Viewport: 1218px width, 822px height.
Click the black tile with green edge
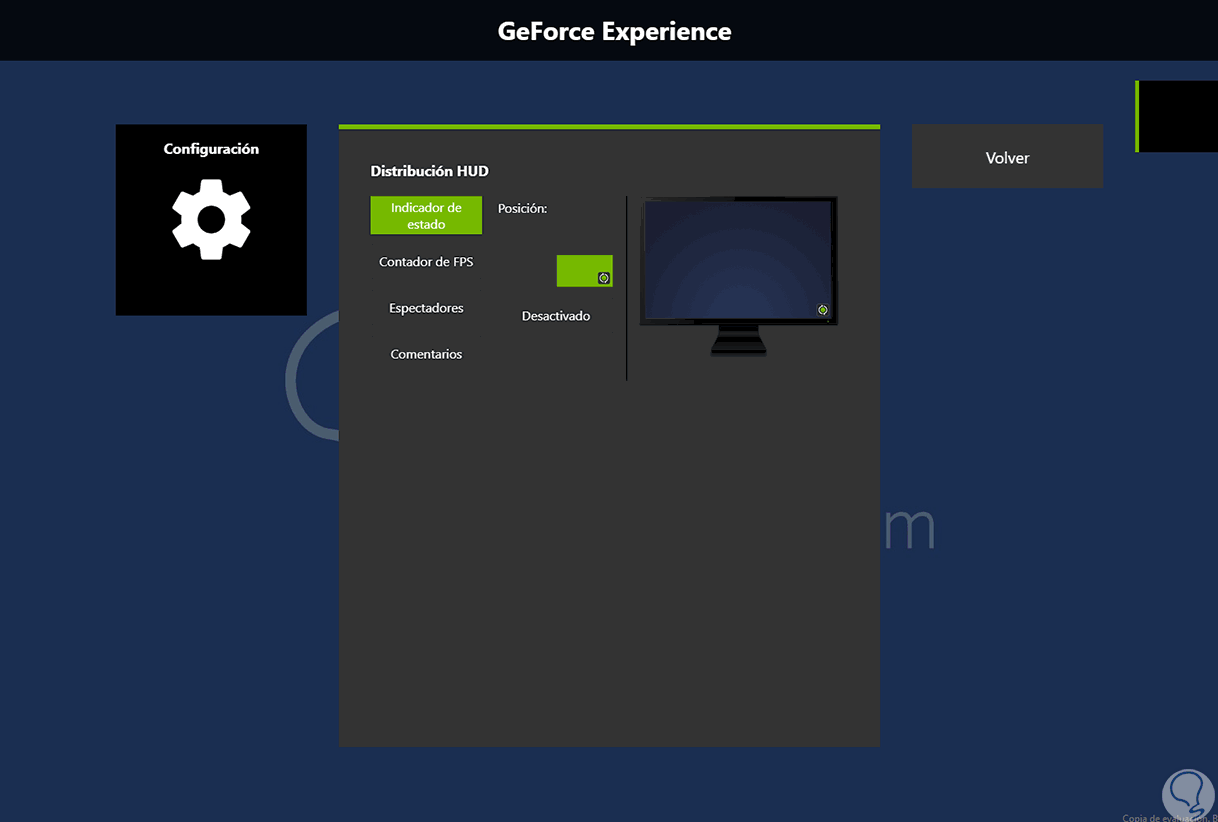pos(1177,117)
